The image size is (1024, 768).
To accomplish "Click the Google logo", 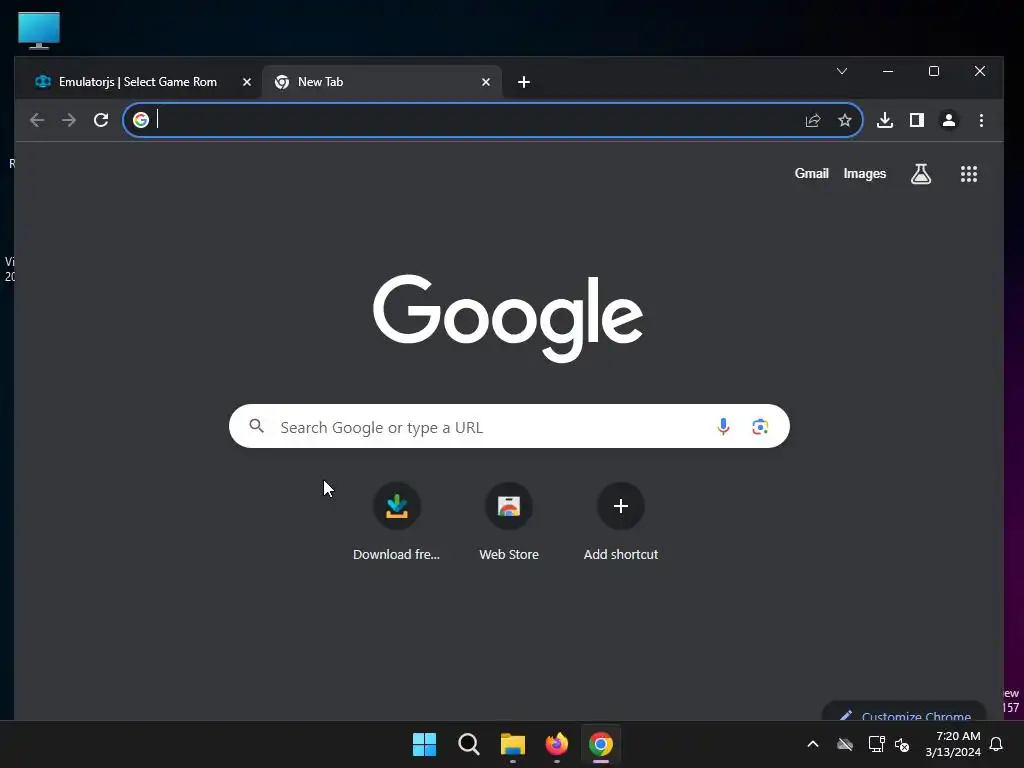I will (x=507, y=318).
